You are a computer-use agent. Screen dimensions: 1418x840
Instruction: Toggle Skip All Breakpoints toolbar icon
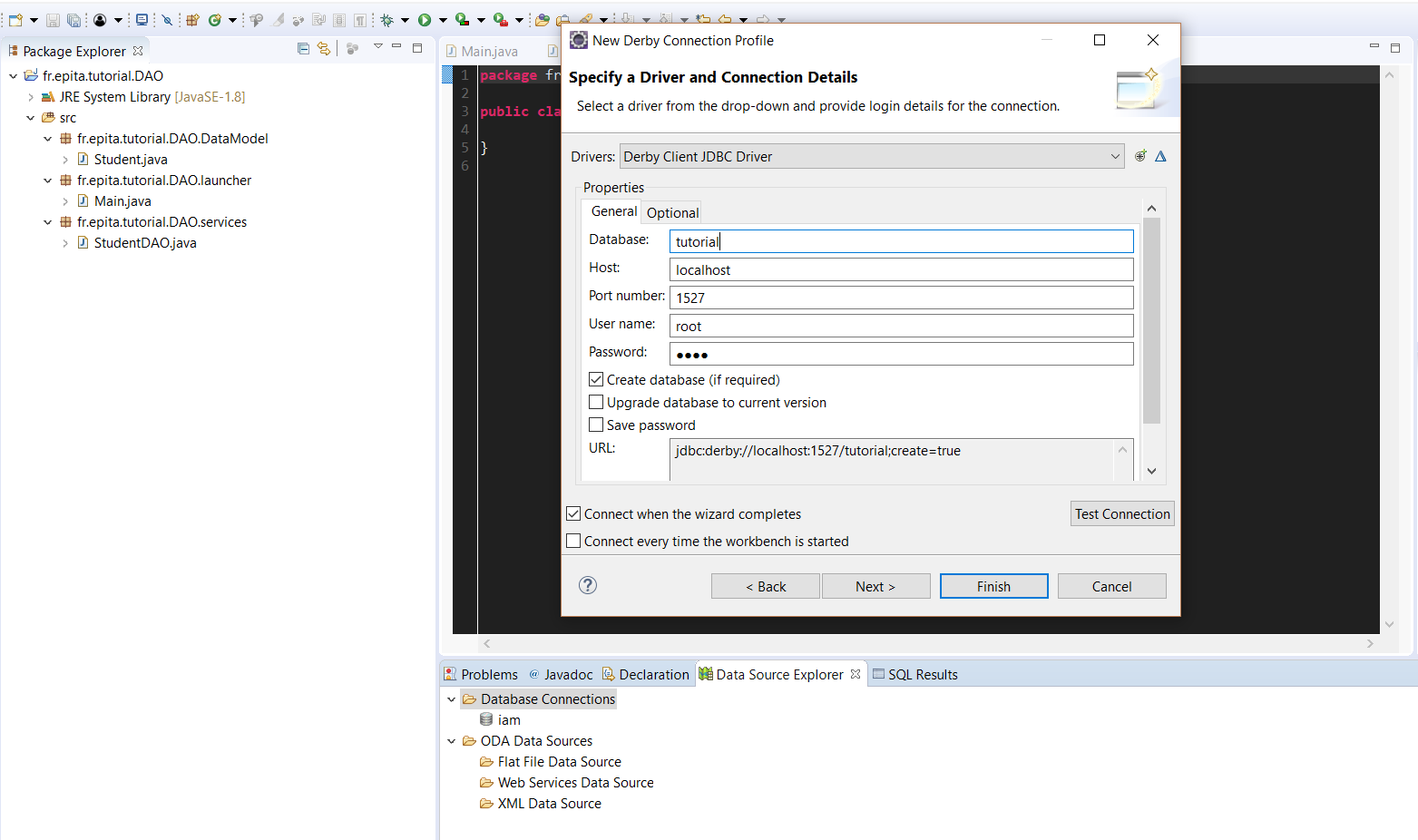(167, 20)
